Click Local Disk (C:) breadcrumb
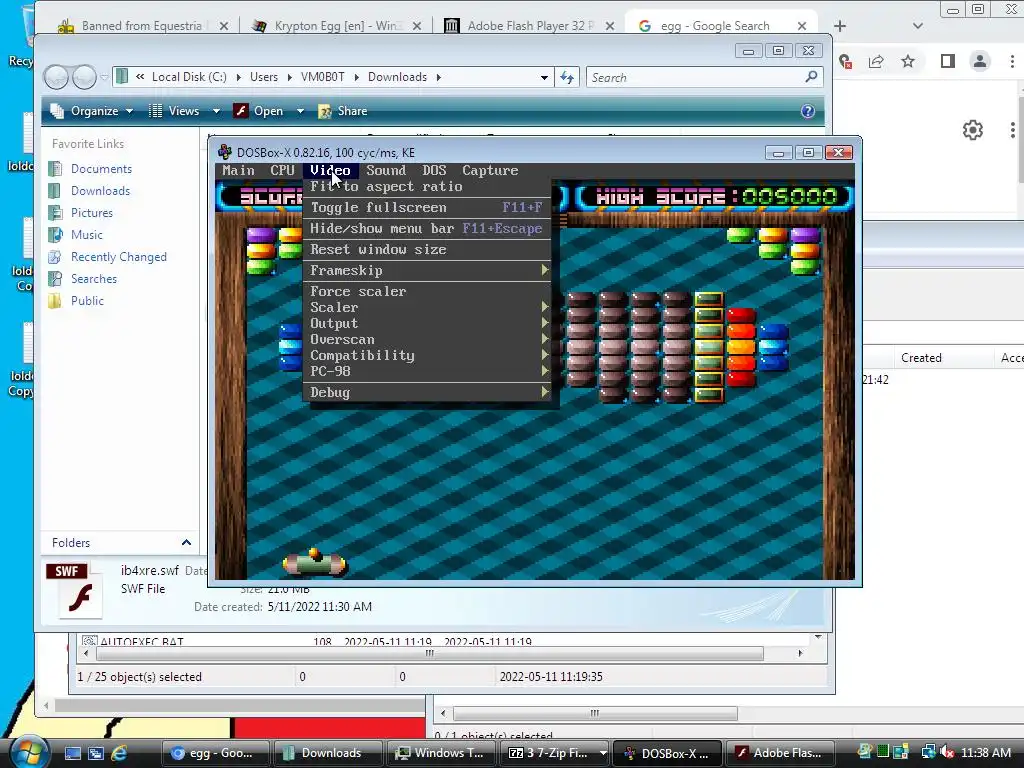 coord(189,77)
